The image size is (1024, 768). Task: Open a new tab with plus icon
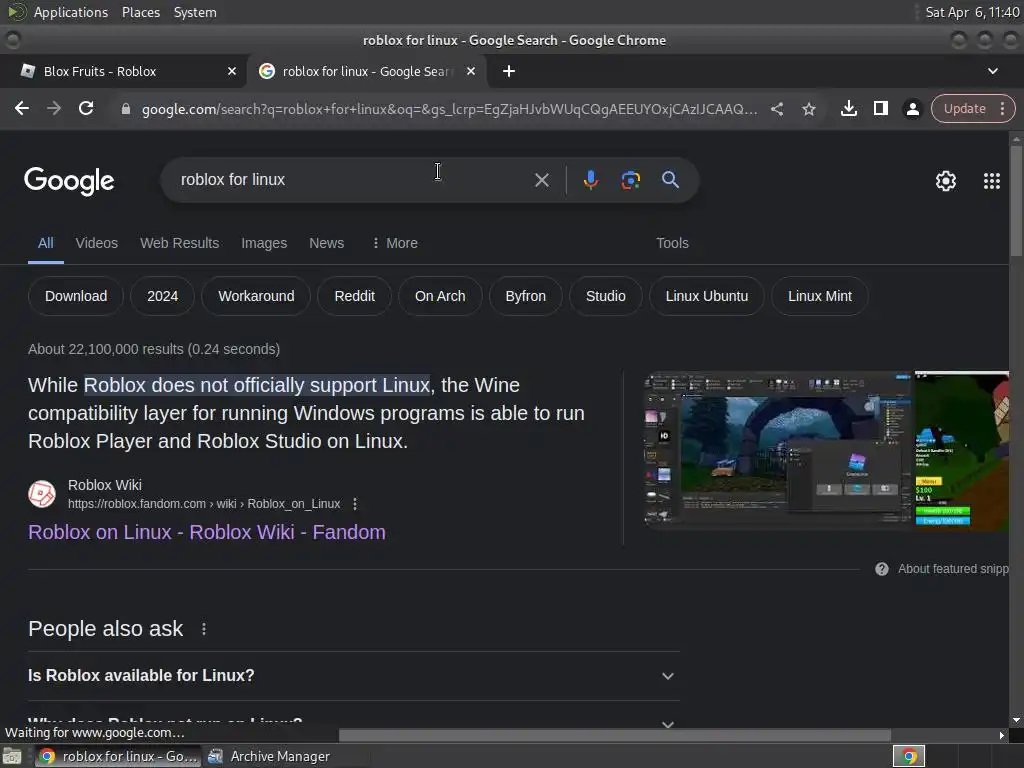coord(509,71)
